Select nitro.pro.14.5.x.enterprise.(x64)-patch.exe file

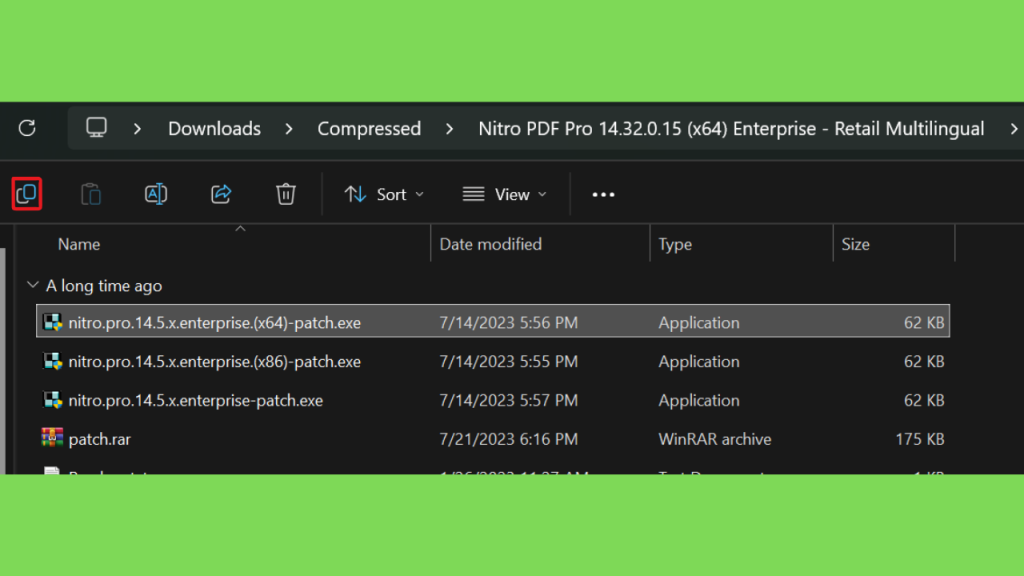pyautogui.click(x=493, y=321)
